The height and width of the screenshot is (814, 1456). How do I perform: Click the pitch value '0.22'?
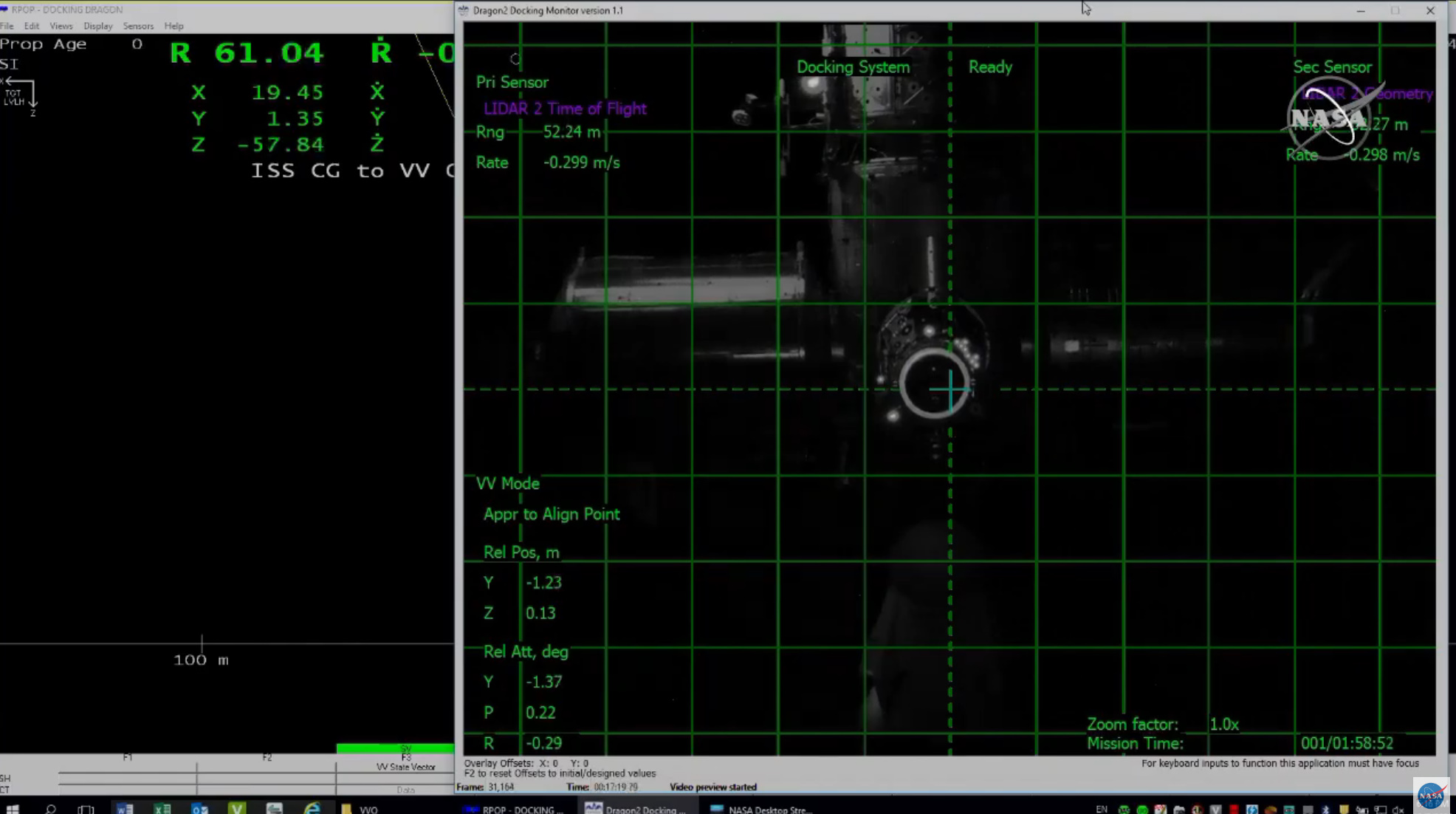click(x=540, y=713)
